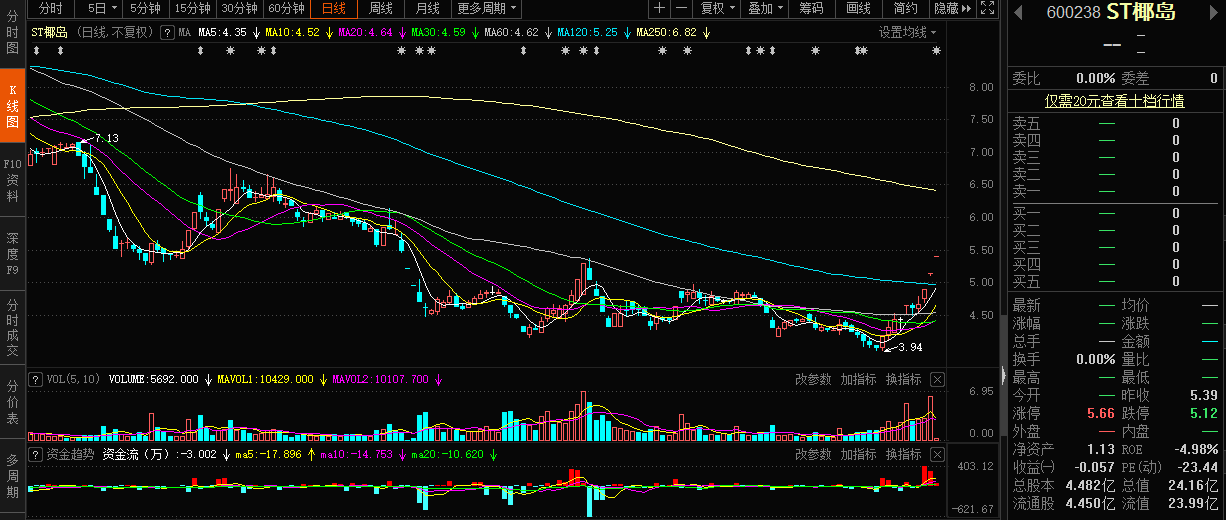Click the MA5:4.35 indicator label
The image size is (1226, 520).
(x=222, y=33)
